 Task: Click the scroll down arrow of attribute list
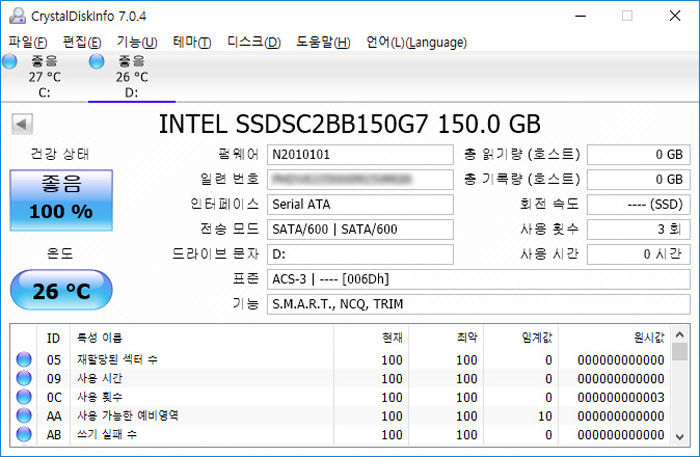[x=679, y=437]
